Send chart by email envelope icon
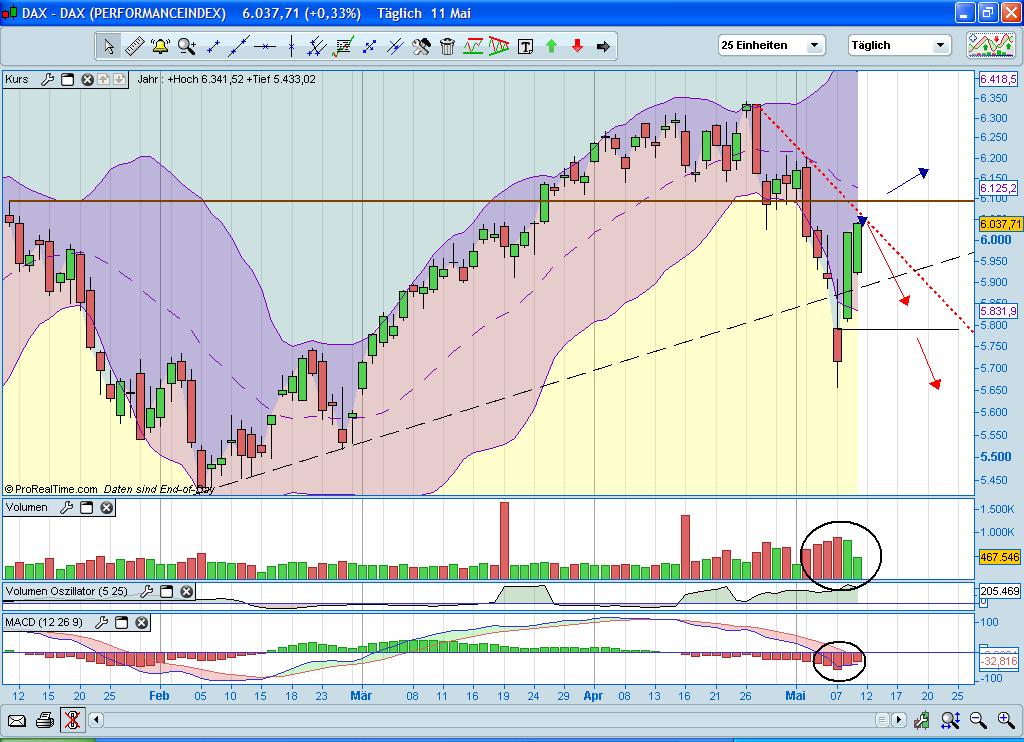 (16, 720)
